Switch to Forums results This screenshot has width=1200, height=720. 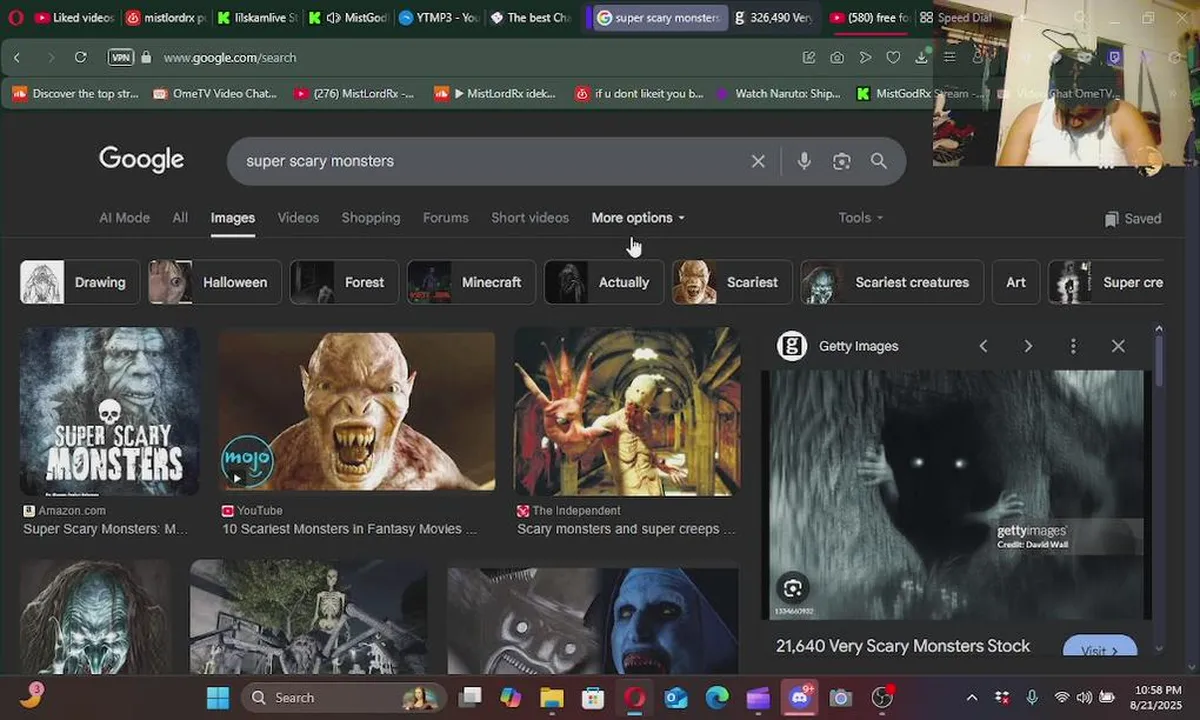(445, 217)
